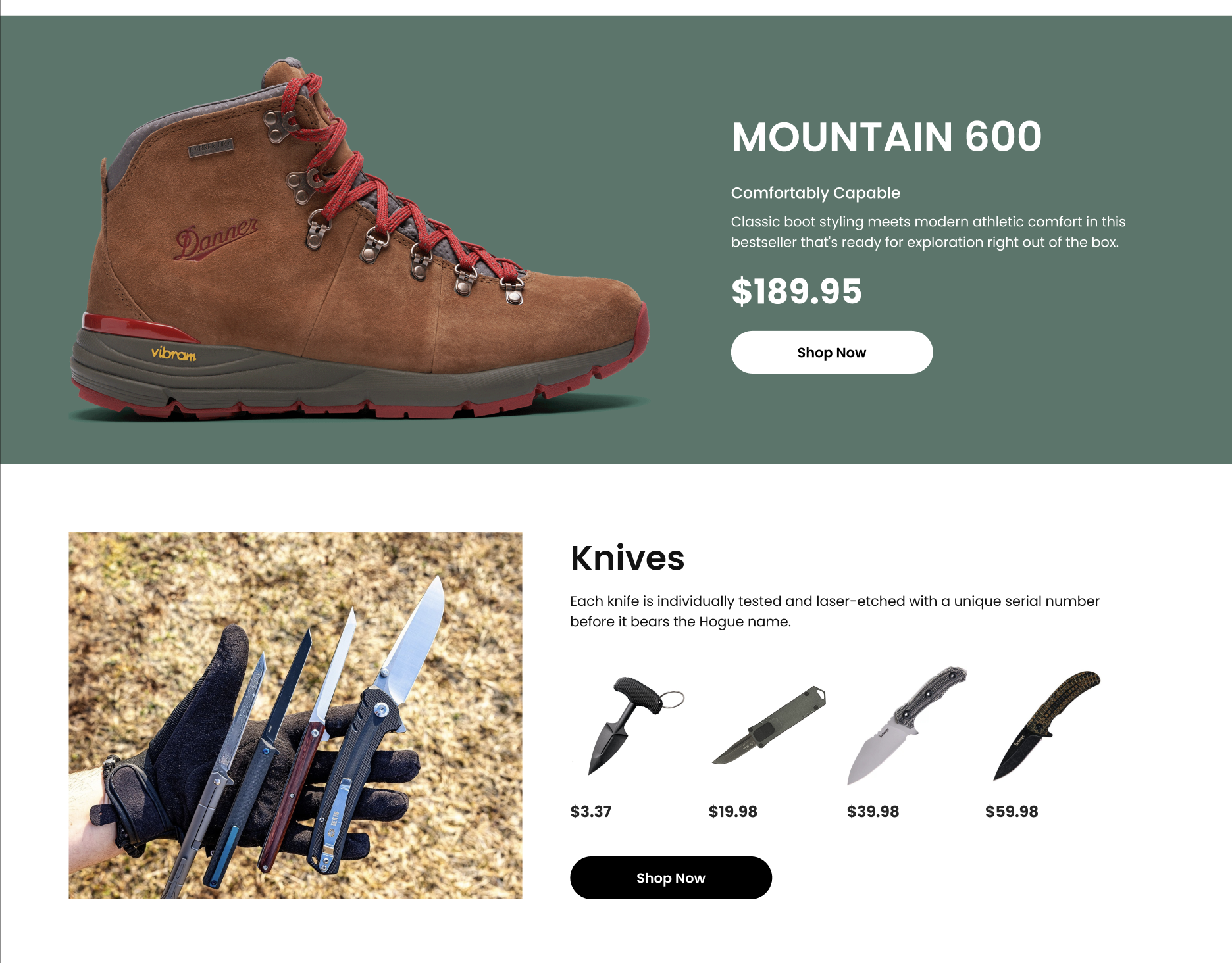Click the $59.98 price label
The width and height of the screenshot is (1232, 963).
[1012, 812]
